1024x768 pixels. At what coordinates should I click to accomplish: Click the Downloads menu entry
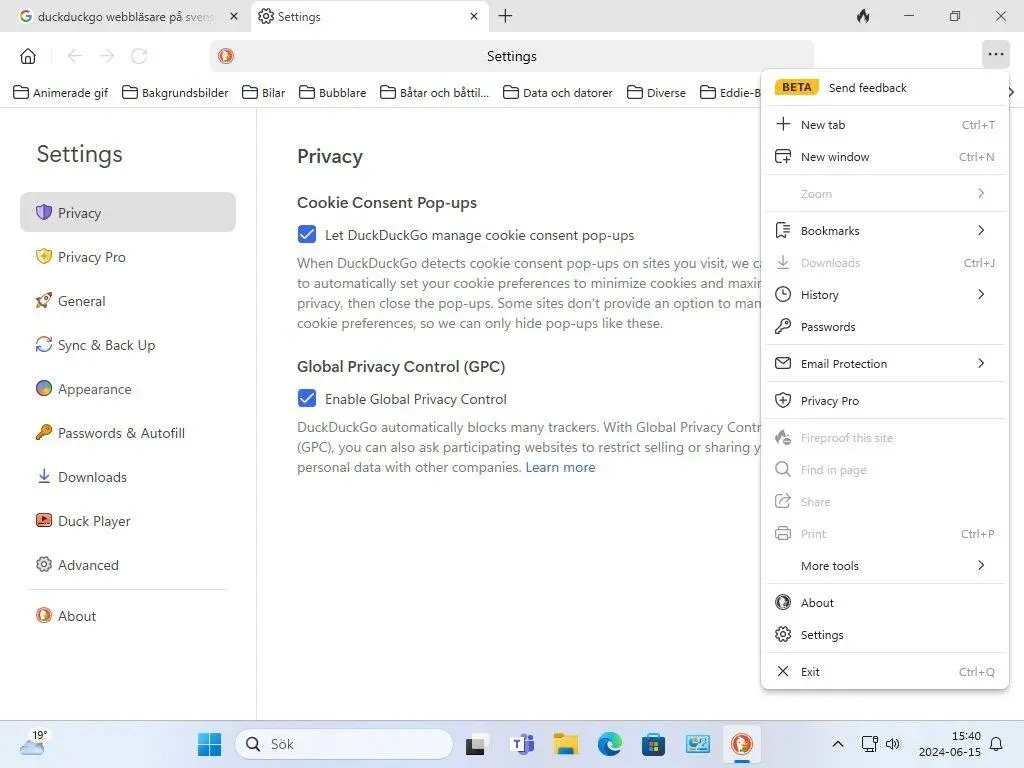[885, 263]
